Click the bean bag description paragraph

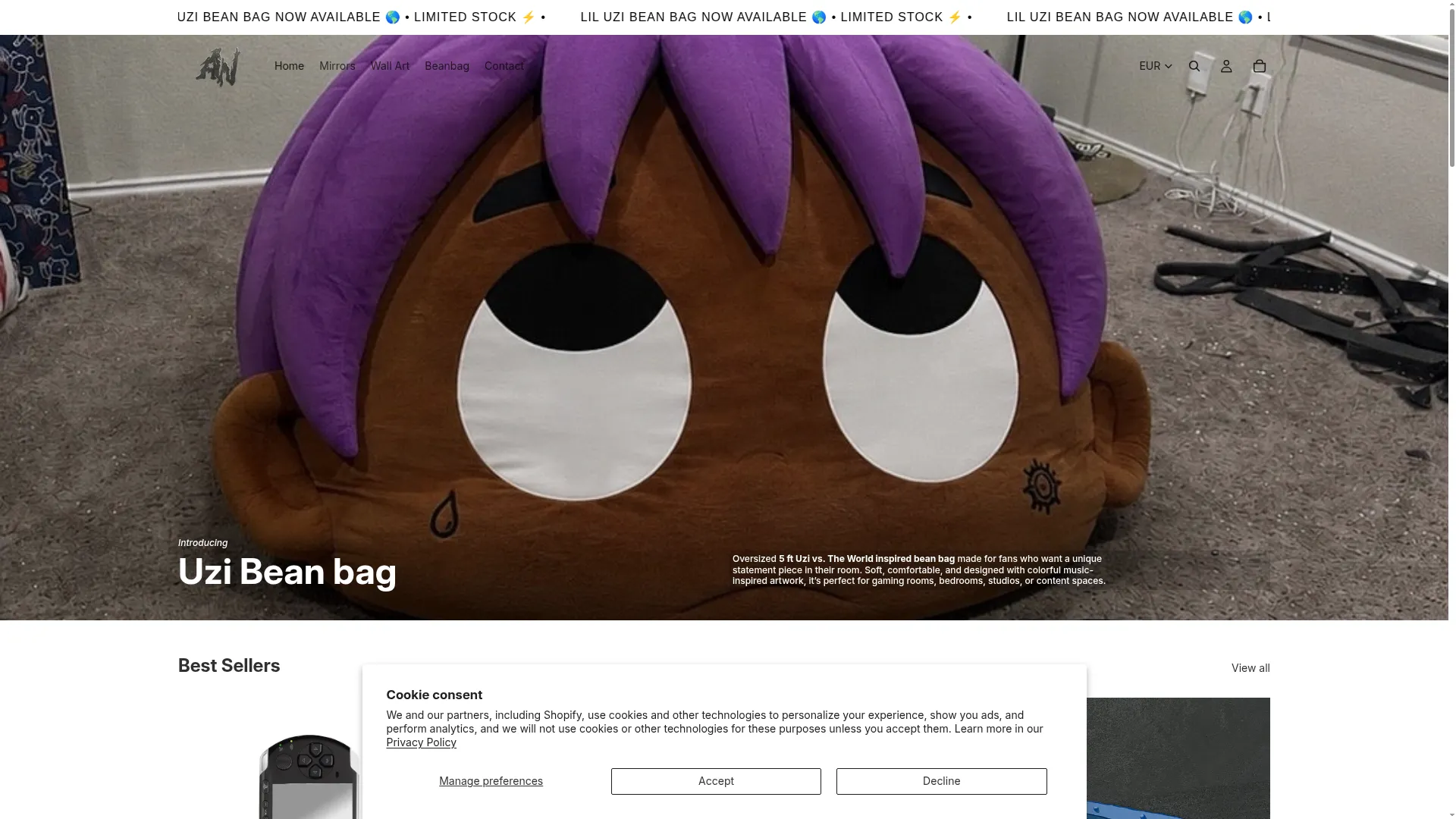tap(918, 570)
